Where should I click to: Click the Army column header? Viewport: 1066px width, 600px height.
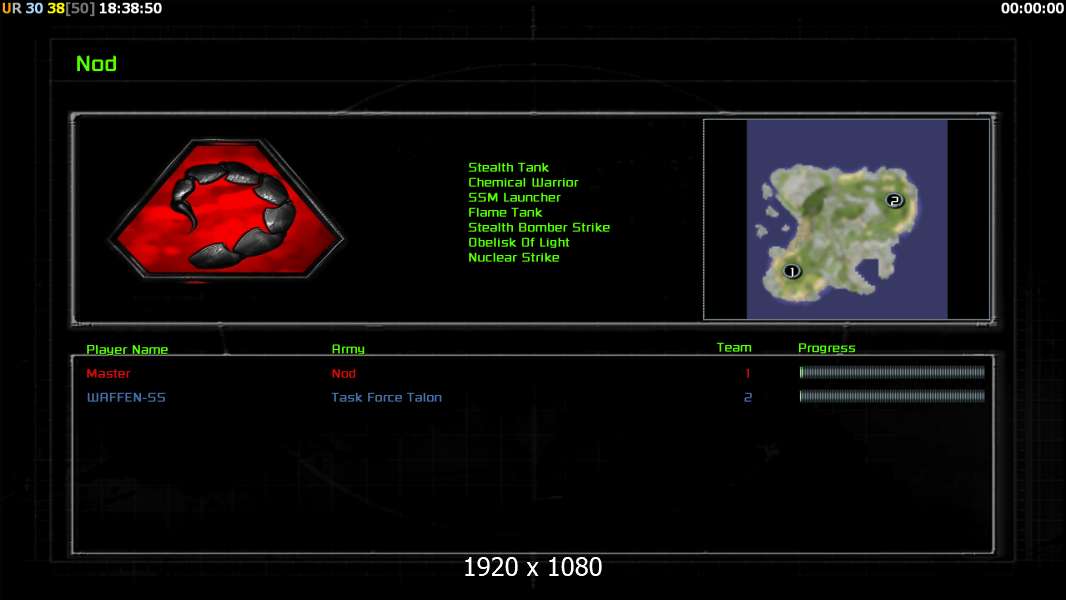pyautogui.click(x=348, y=349)
